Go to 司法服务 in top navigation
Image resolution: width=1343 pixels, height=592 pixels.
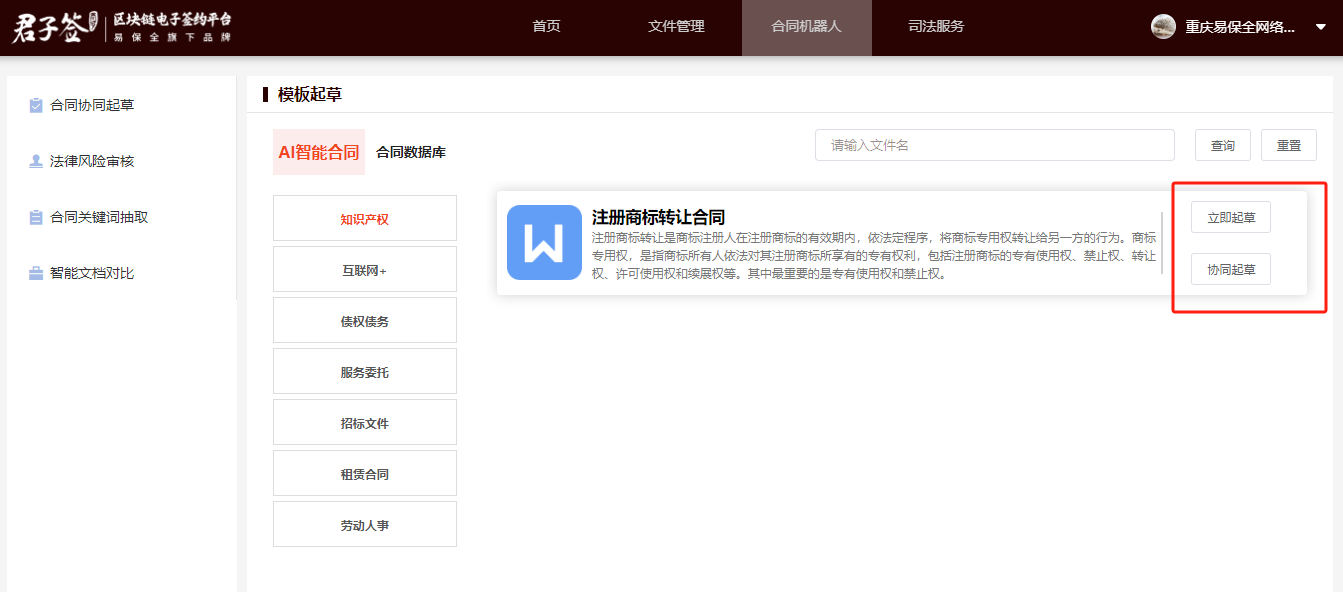click(x=936, y=27)
